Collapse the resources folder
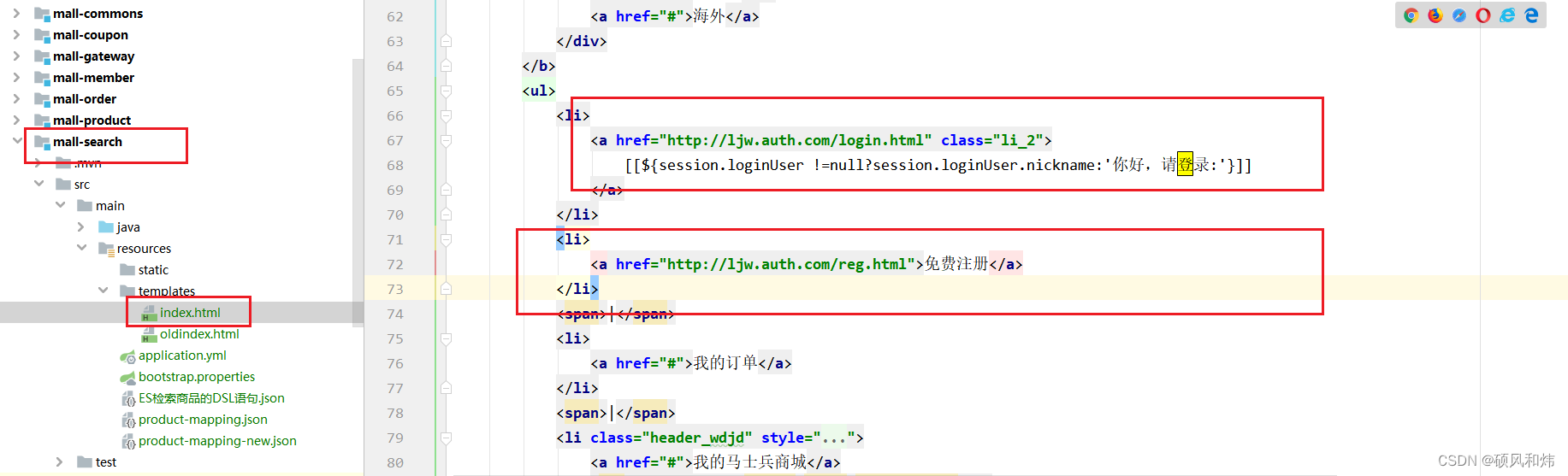 [81, 248]
